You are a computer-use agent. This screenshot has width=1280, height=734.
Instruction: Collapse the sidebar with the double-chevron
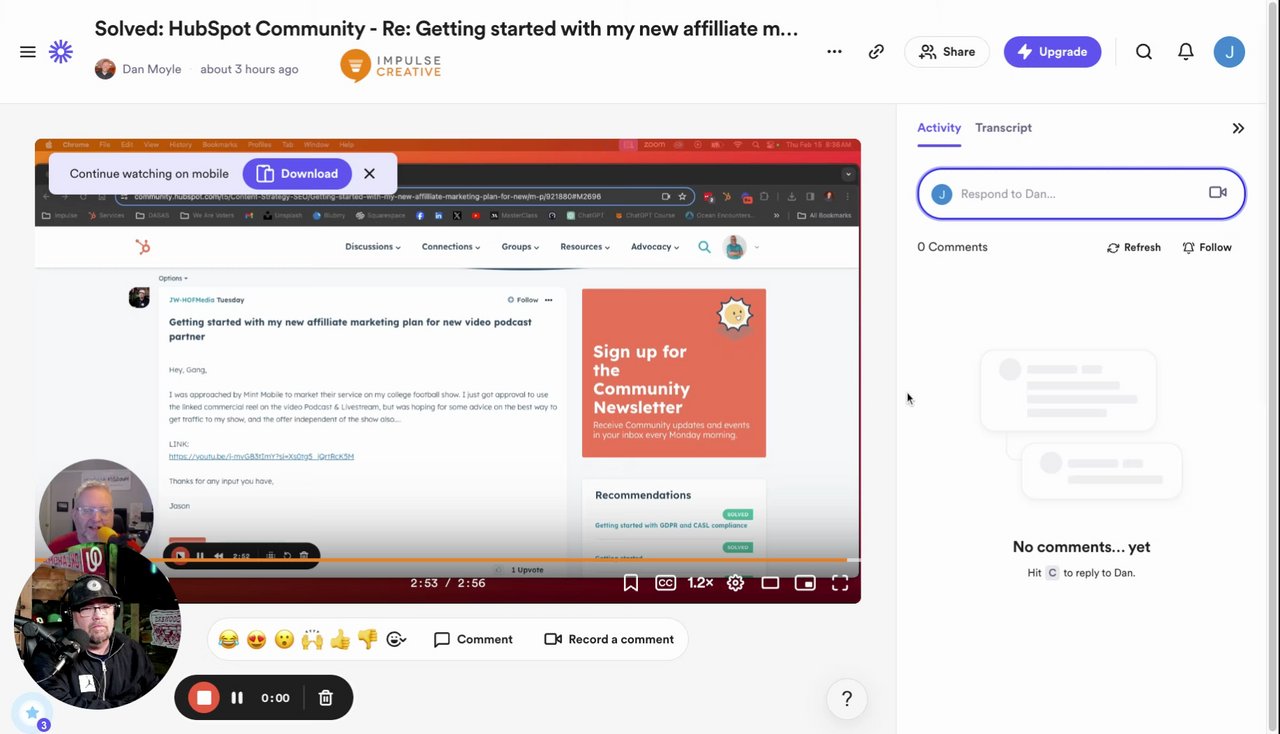tap(1238, 128)
